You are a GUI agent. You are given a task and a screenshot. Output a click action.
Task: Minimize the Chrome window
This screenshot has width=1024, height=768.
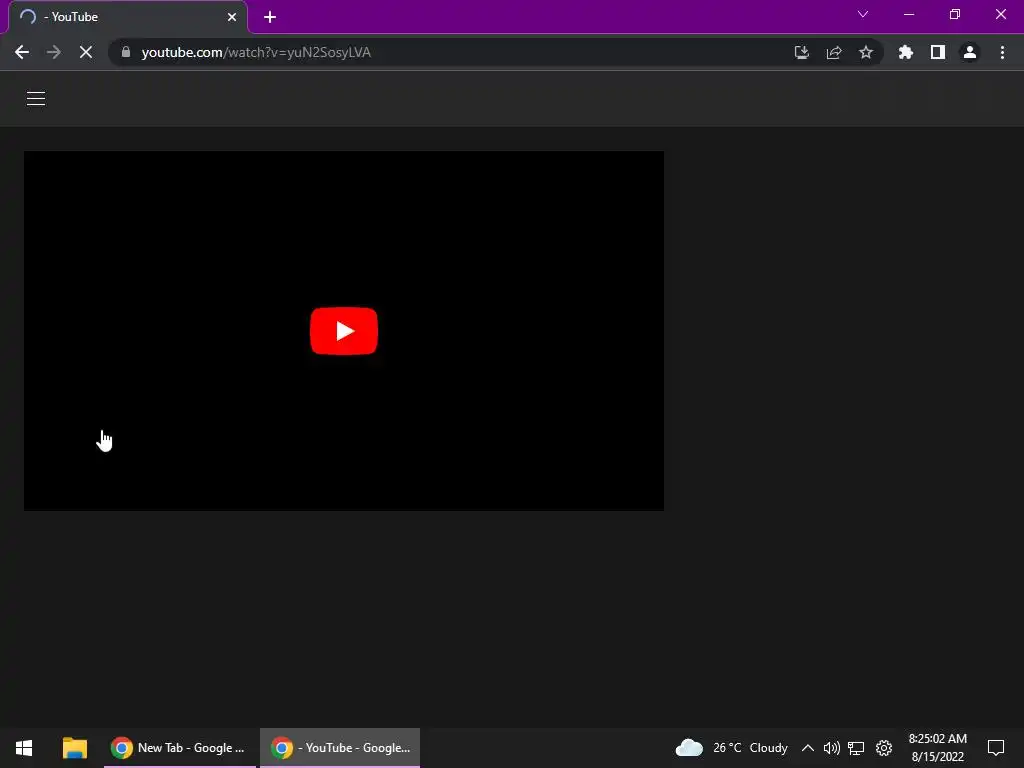tap(909, 14)
